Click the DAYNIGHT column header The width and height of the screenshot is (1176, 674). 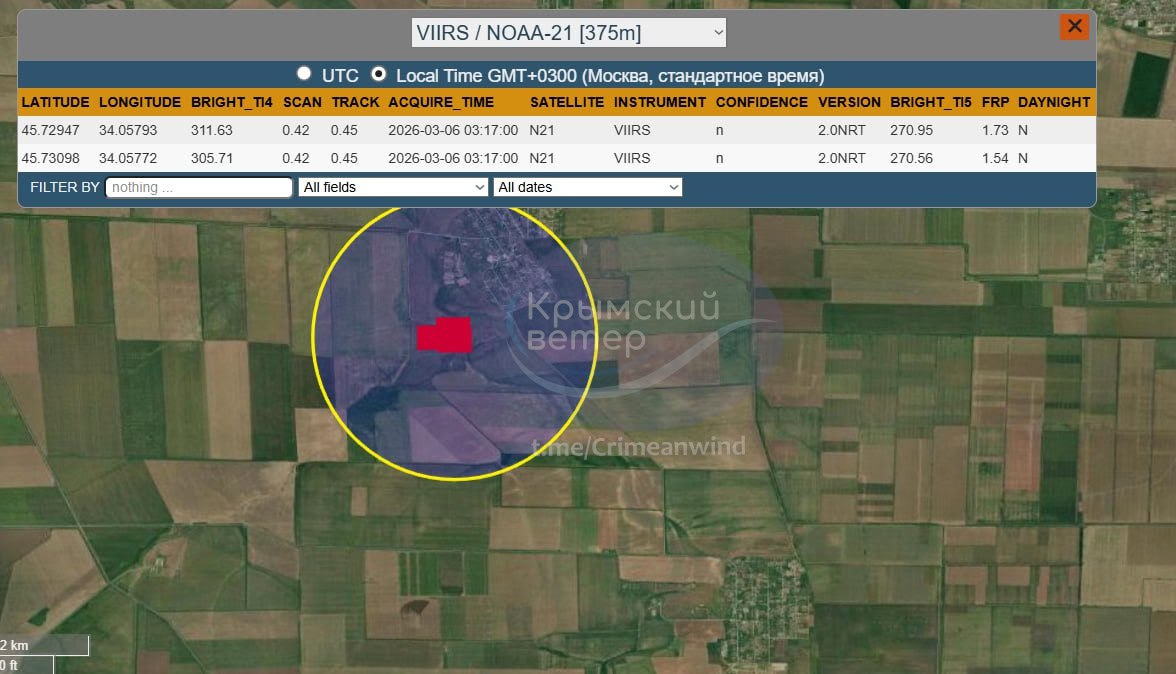tap(1054, 102)
